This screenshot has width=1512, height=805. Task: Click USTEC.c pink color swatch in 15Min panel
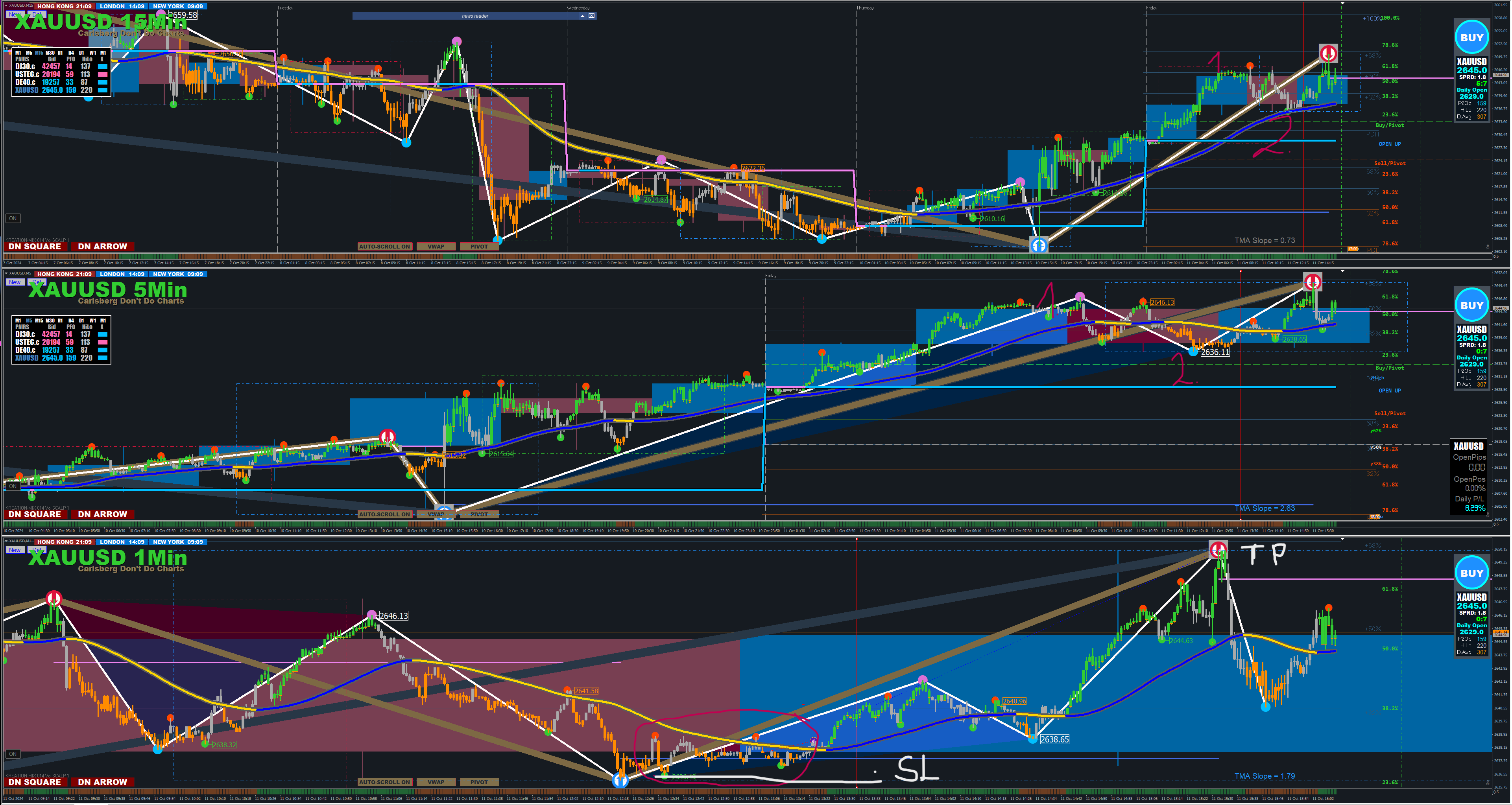(103, 74)
